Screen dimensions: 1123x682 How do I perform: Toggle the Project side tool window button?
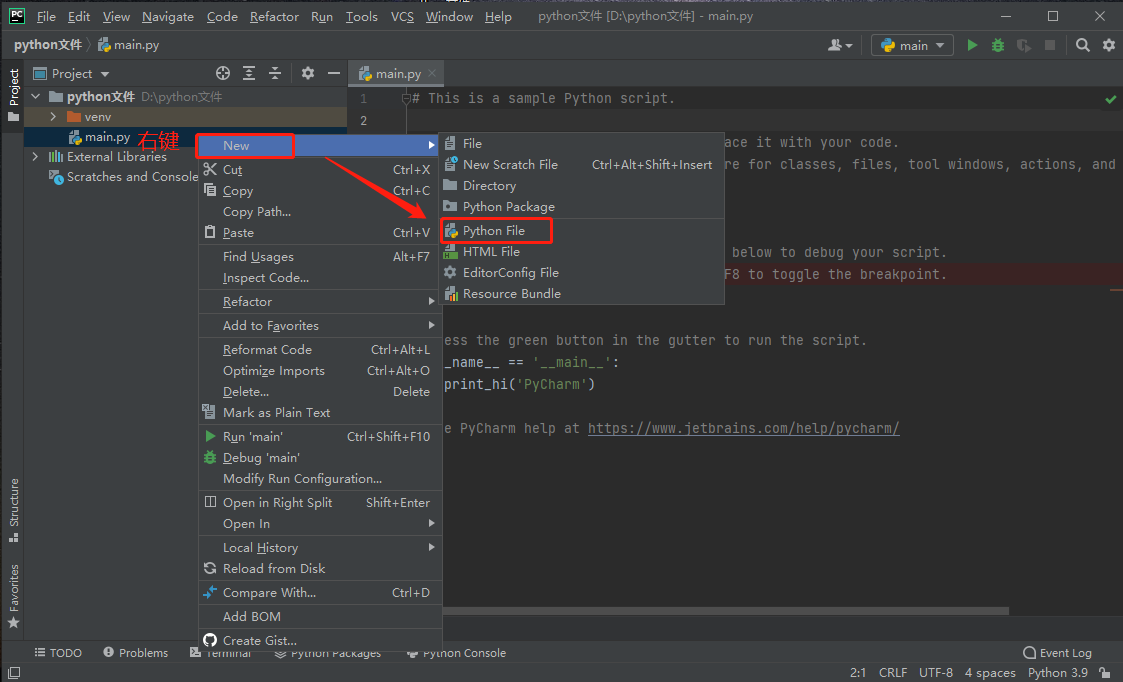14,95
